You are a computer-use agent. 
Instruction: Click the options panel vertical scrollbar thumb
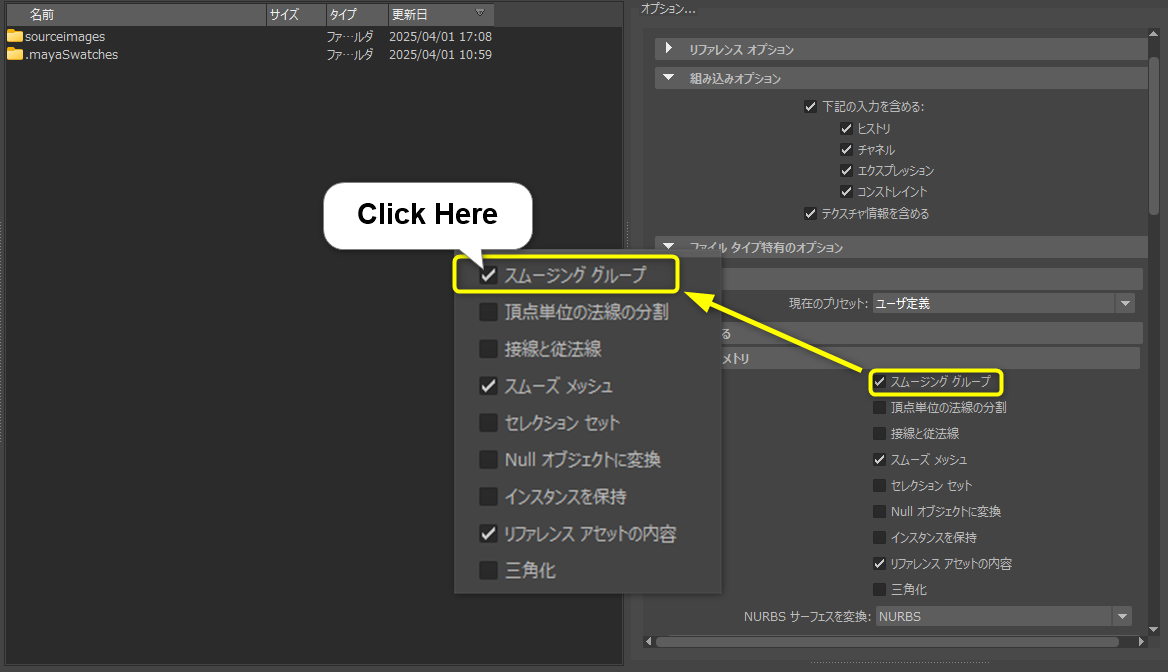[x=1154, y=134]
